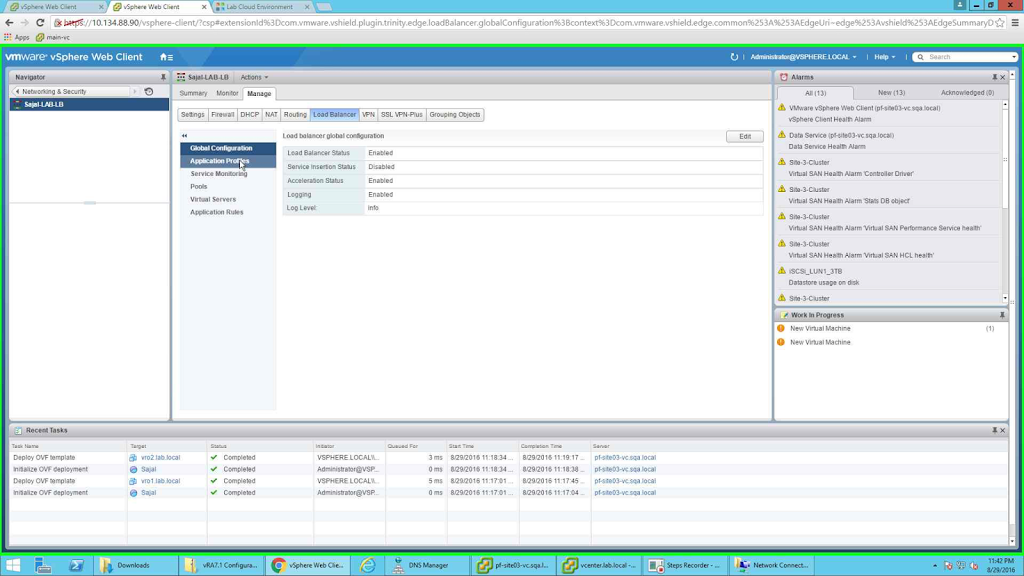Open the SSL VPN-Plus sub-tab
Image resolution: width=1024 pixels, height=576 pixels.
402,114
